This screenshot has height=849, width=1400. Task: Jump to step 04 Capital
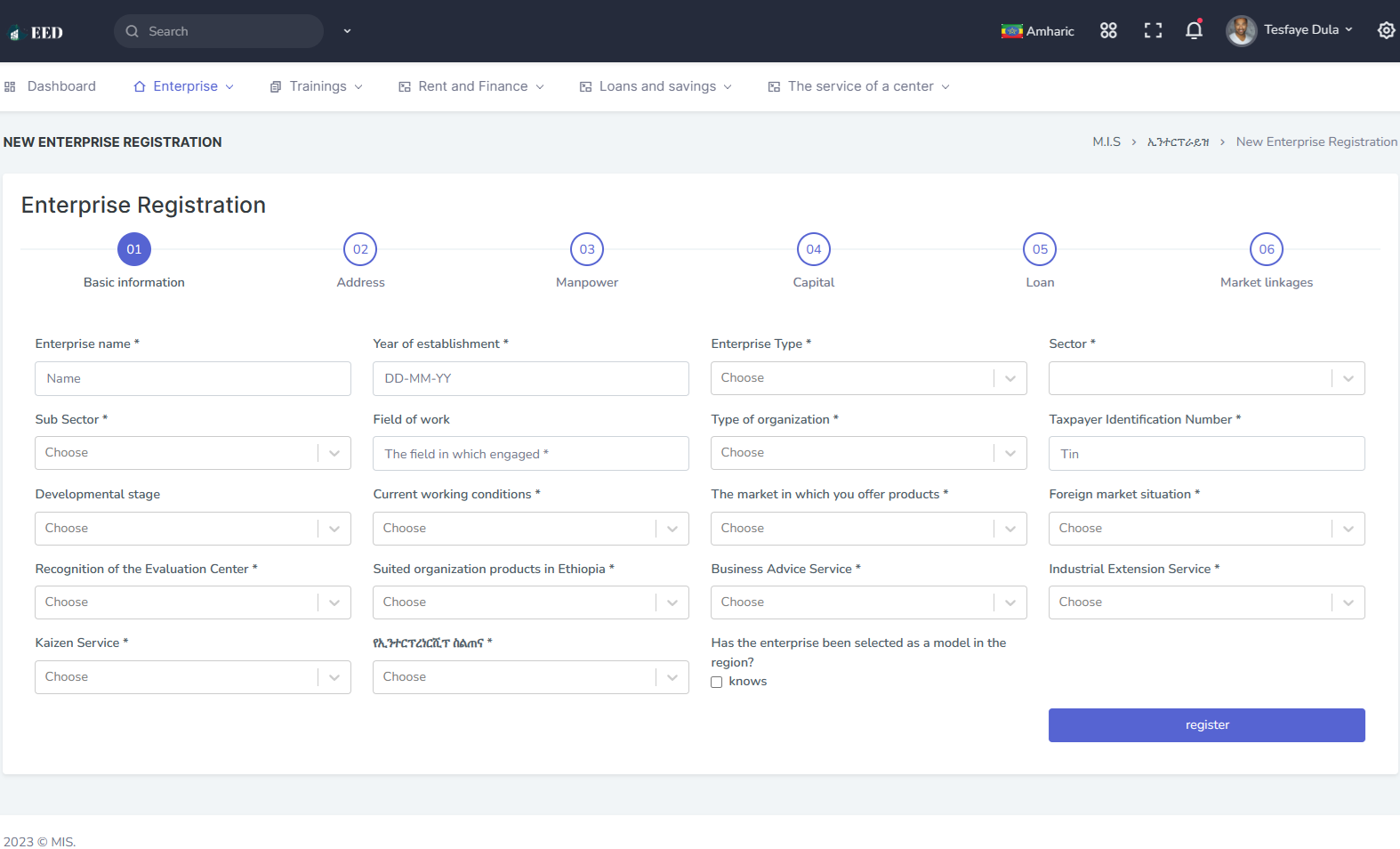click(813, 249)
